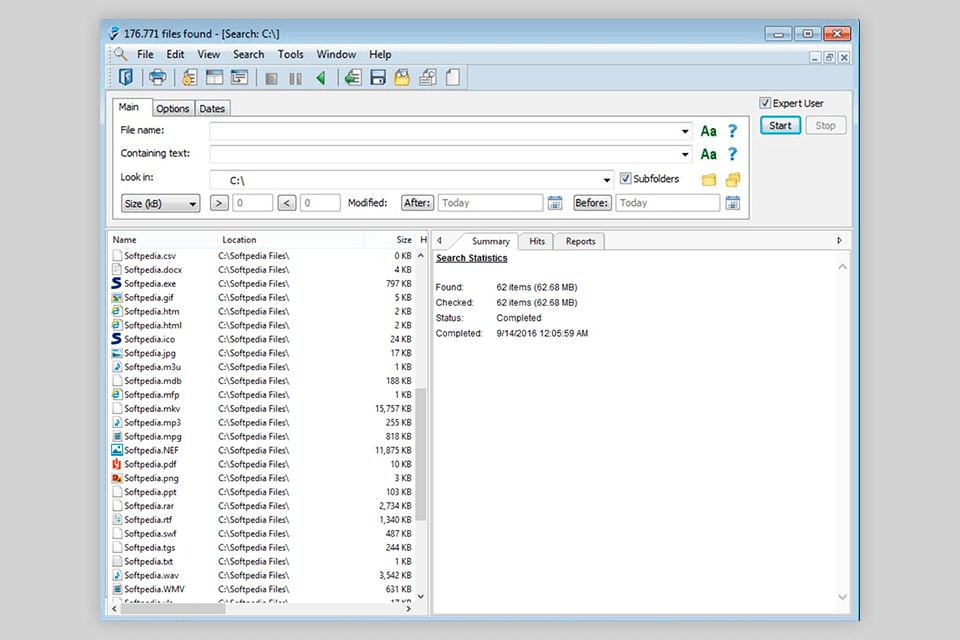Click left tab-scroll arrow beside Summary
This screenshot has height=640, width=960.
[440, 240]
